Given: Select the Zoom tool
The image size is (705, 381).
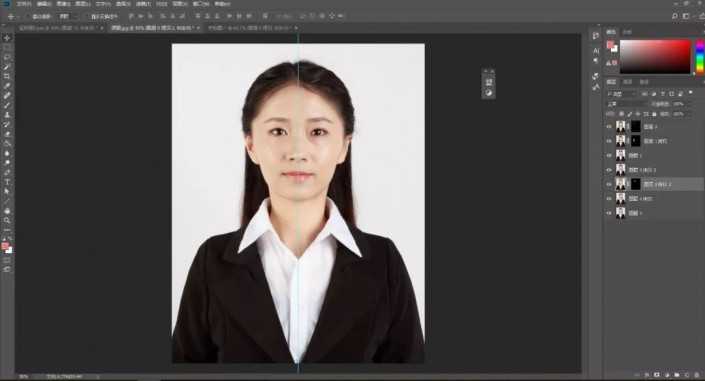Looking at the screenshot, I should [x=7, y=220].
